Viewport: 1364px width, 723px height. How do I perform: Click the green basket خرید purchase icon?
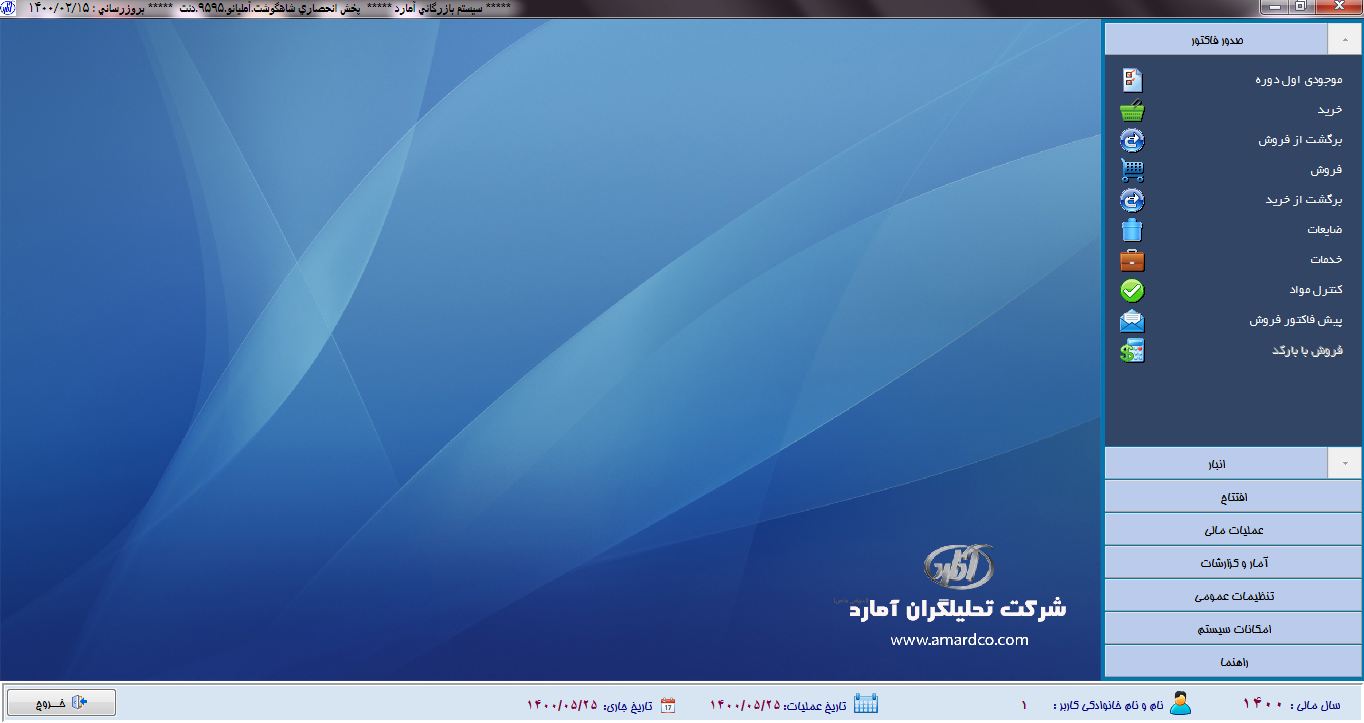pos(1132,110)
